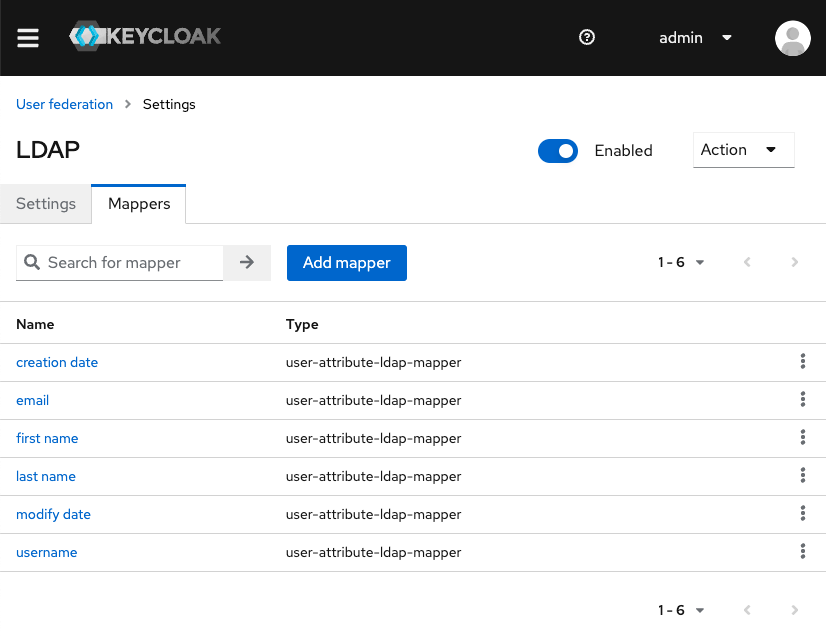The height and width of the screenshot is (637, 826).
Task: Go to User federation breadcrumb link
Action: (64, 104)
